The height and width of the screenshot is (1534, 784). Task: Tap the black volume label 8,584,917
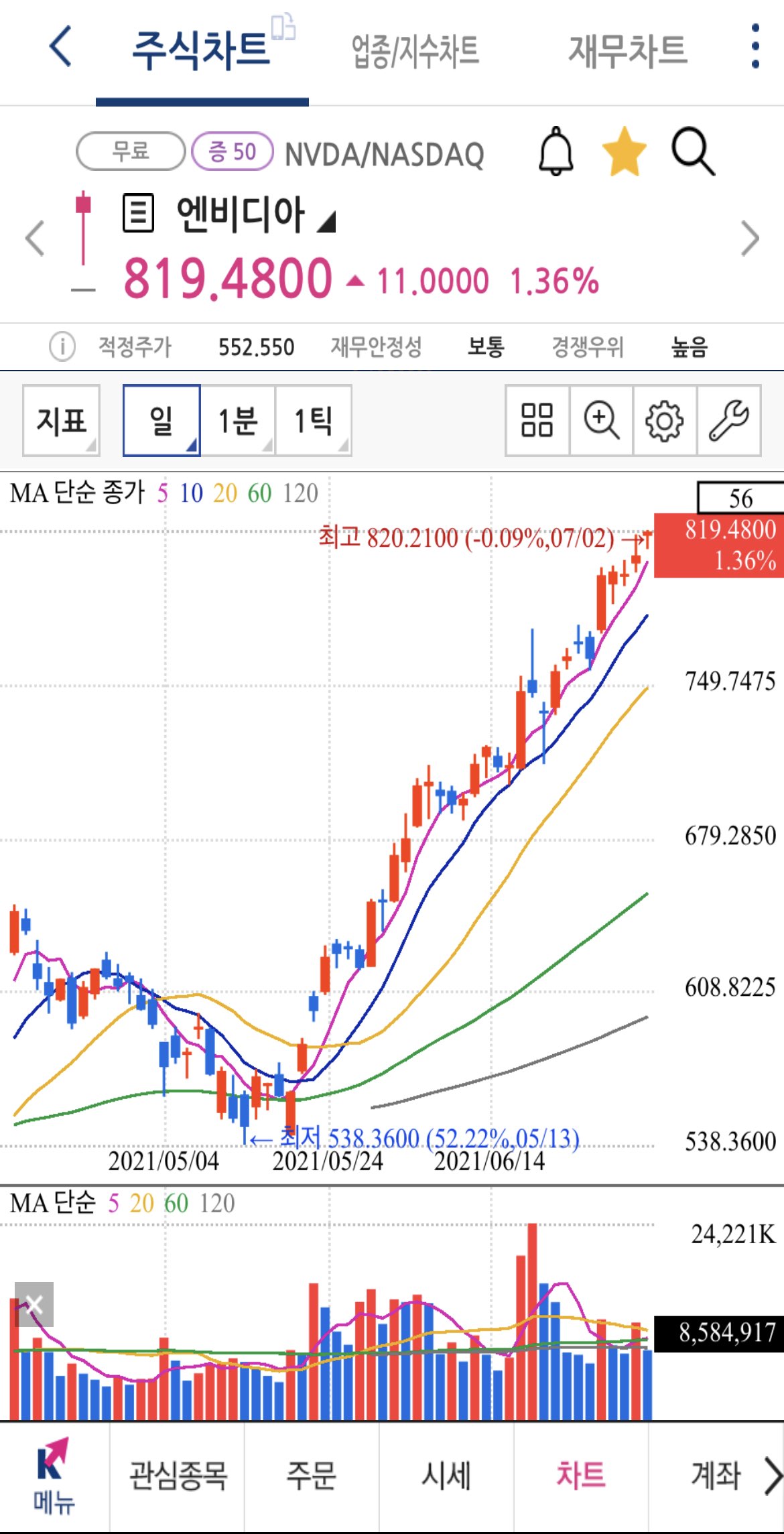point(719,1333)
